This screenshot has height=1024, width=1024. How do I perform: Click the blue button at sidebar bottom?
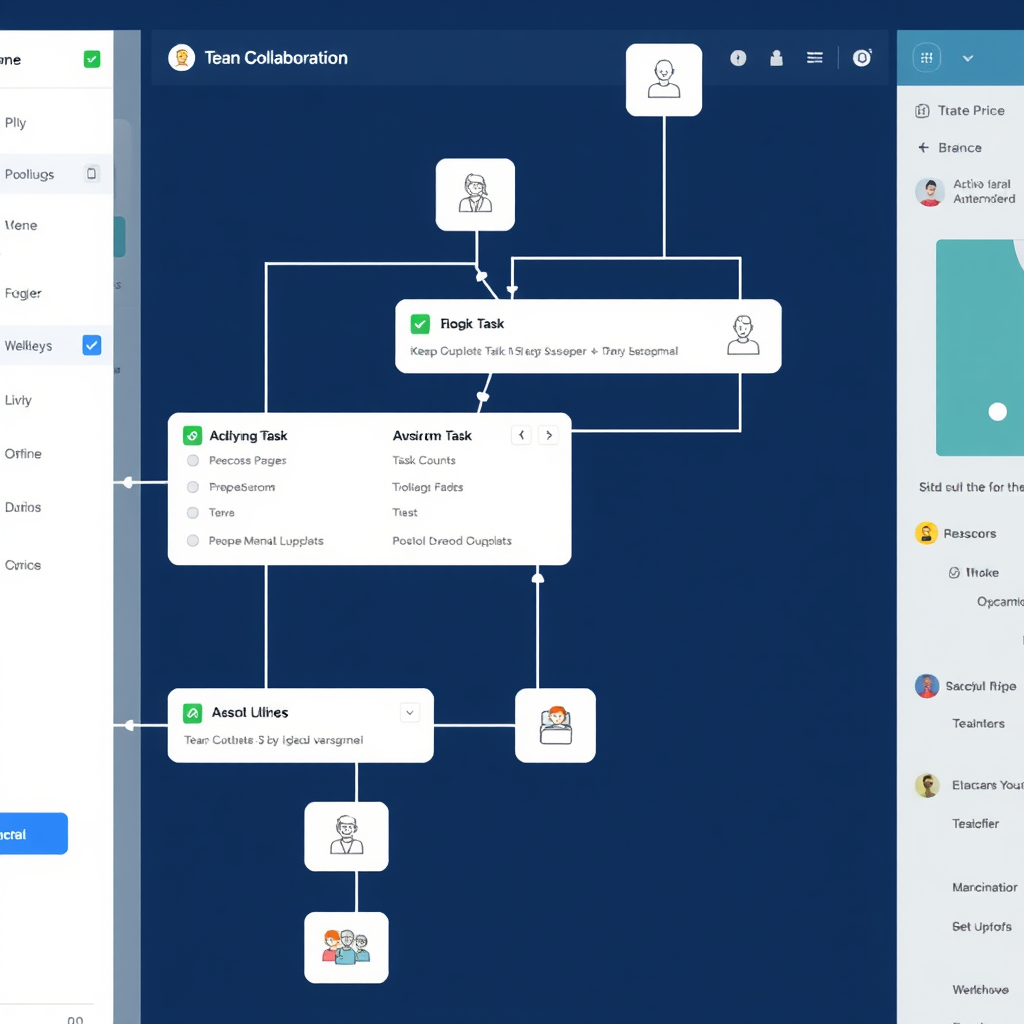30,834
